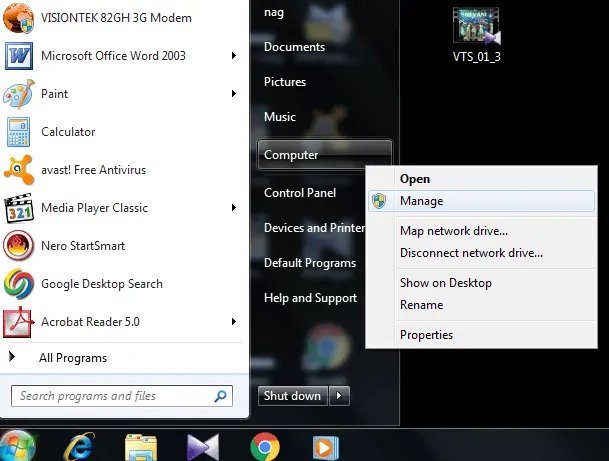Click the Search programs and files box
The image size is (609, 461).
click(122, 396)
